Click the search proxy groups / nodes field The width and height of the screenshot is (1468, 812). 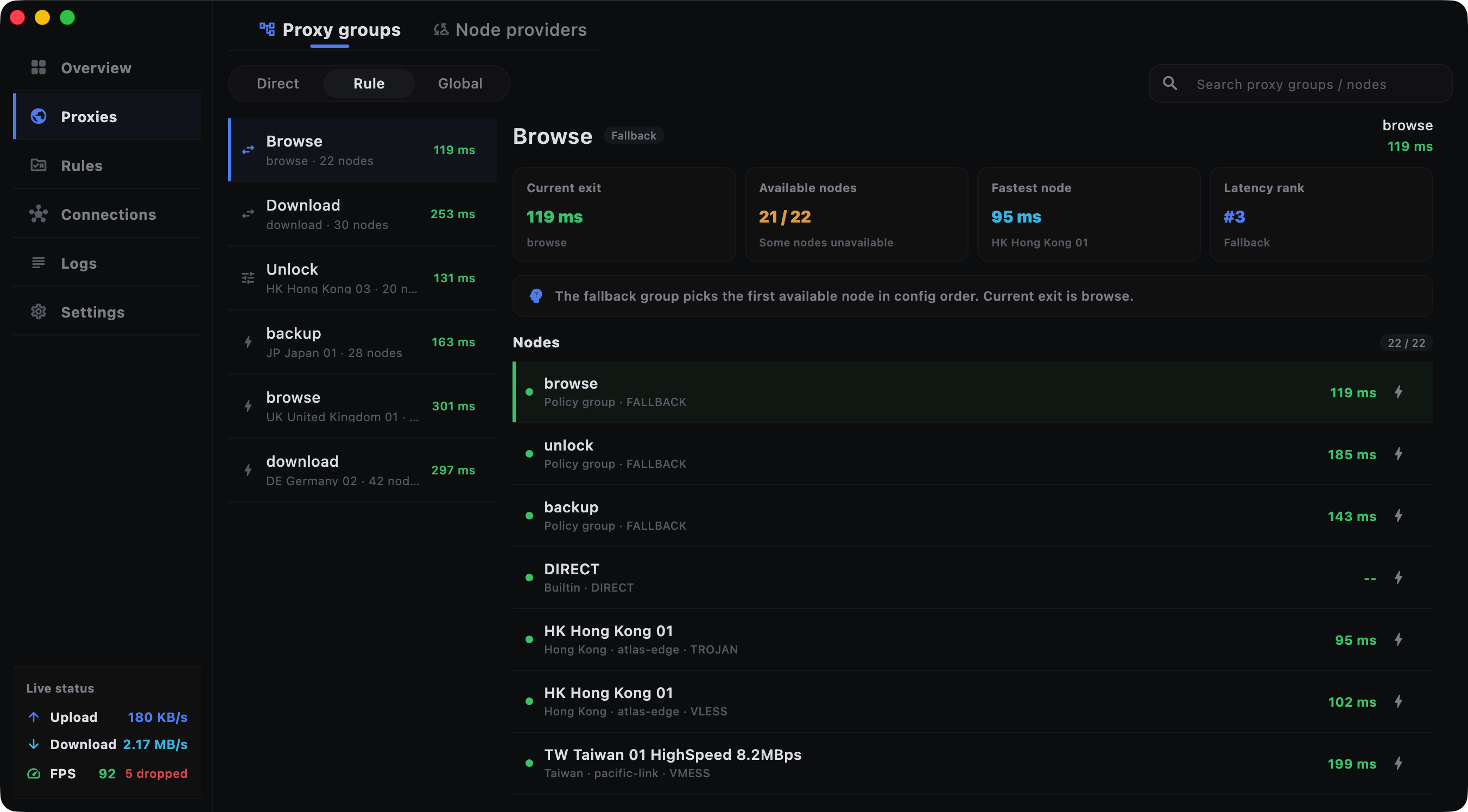(1300, 84)
